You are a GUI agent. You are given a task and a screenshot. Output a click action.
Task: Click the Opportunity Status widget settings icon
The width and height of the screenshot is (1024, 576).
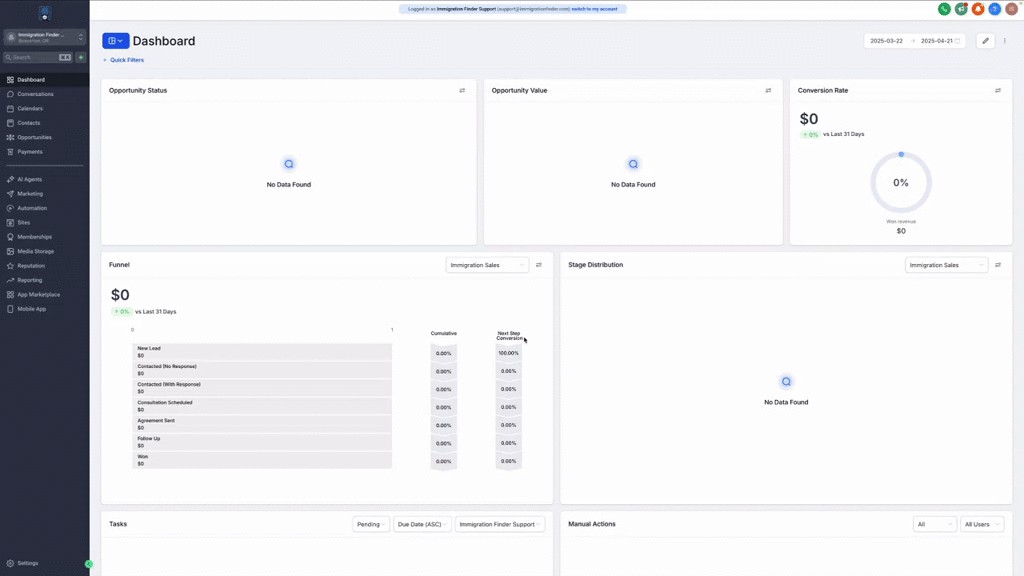point(462,91)
